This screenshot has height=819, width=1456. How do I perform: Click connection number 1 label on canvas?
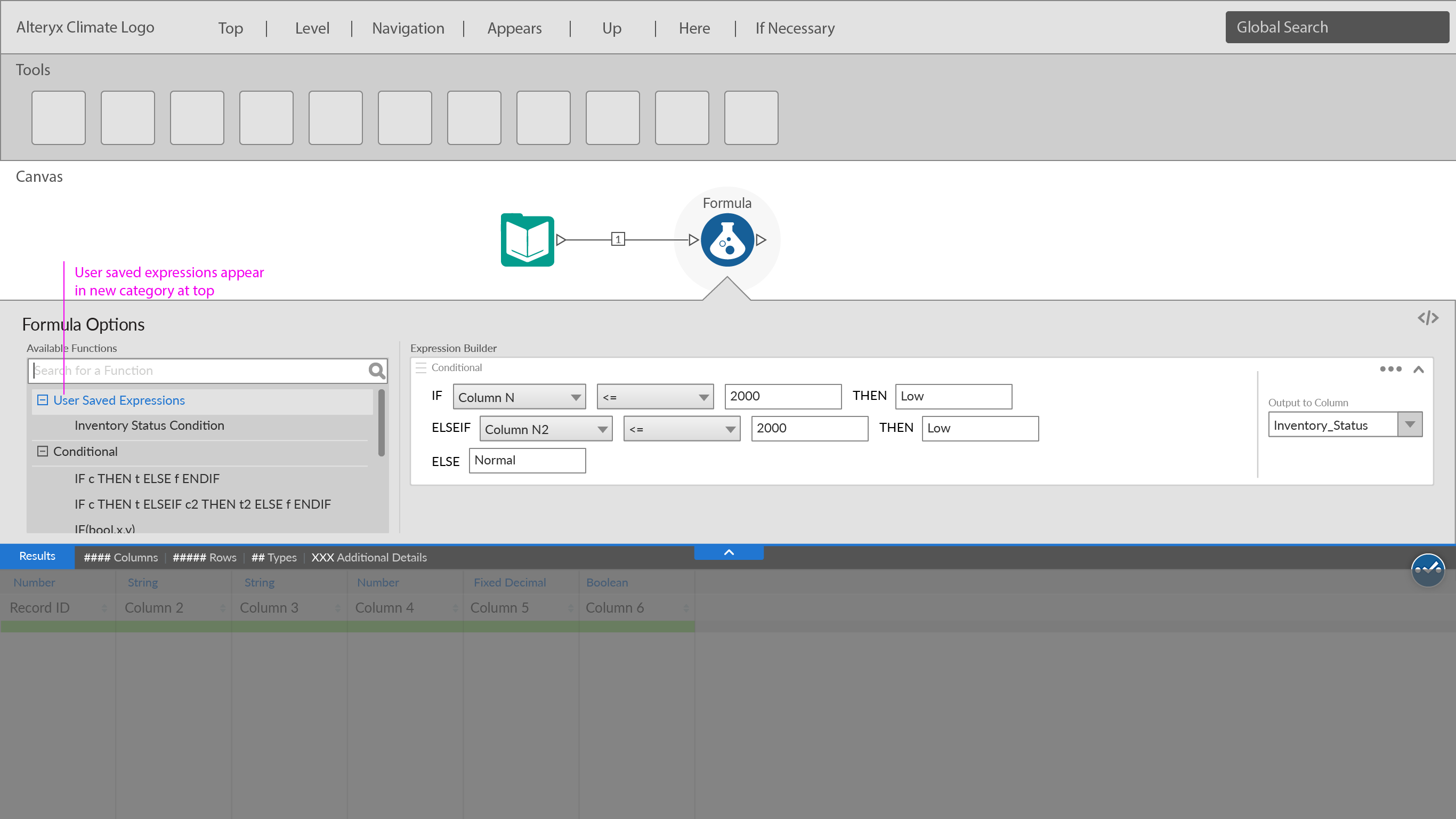coord(618,239)
